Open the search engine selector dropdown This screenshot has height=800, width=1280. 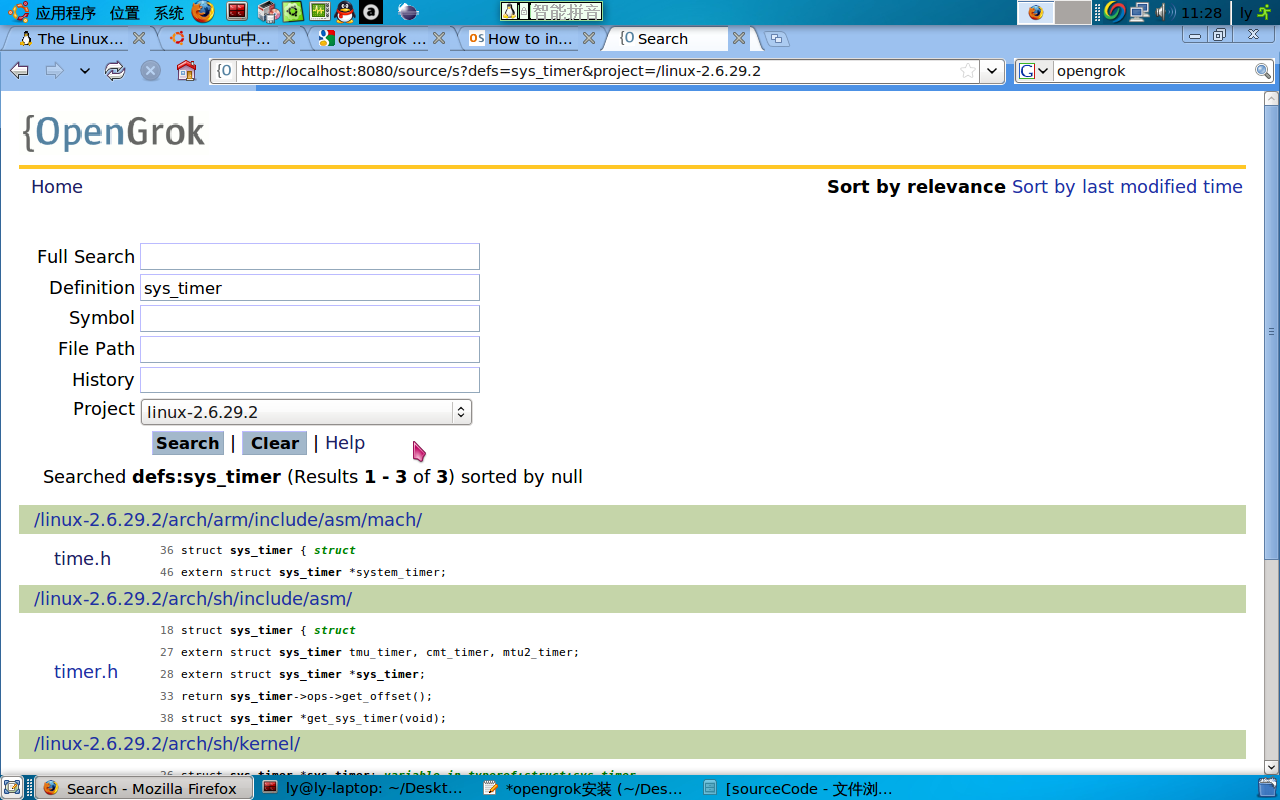tap(1034, 71)
